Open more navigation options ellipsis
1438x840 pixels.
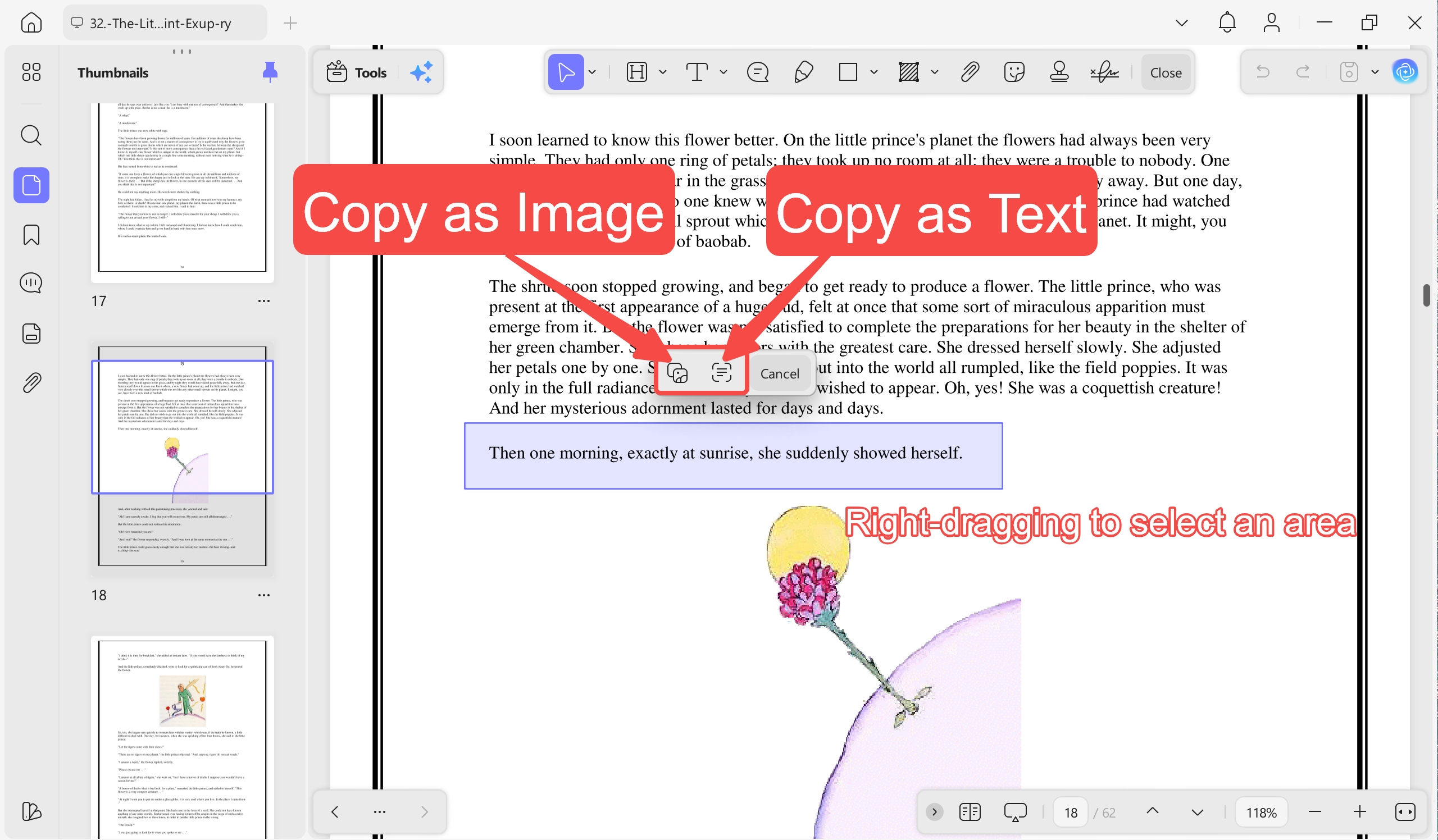(x=379, y=811)
